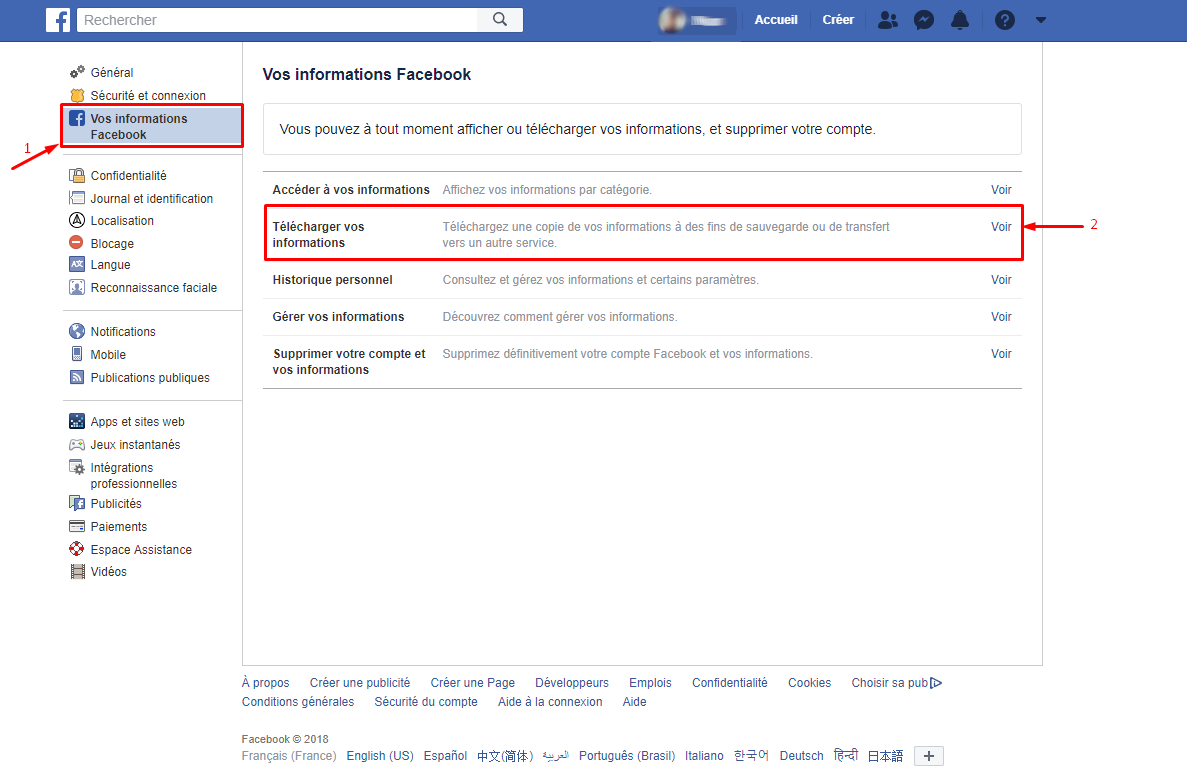This screenshot has height=784, width=1187.
Task: Expand the account dropdown arrow
Action: [x=1041, y=20]
